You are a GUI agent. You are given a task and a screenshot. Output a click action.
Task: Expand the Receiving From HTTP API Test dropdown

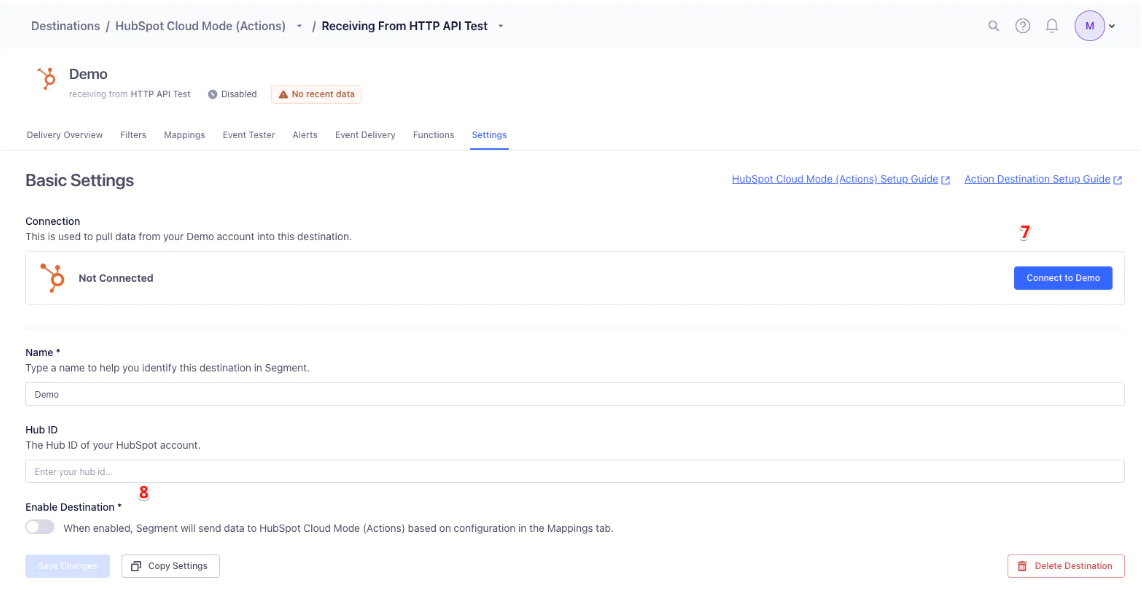pos(501,25)
